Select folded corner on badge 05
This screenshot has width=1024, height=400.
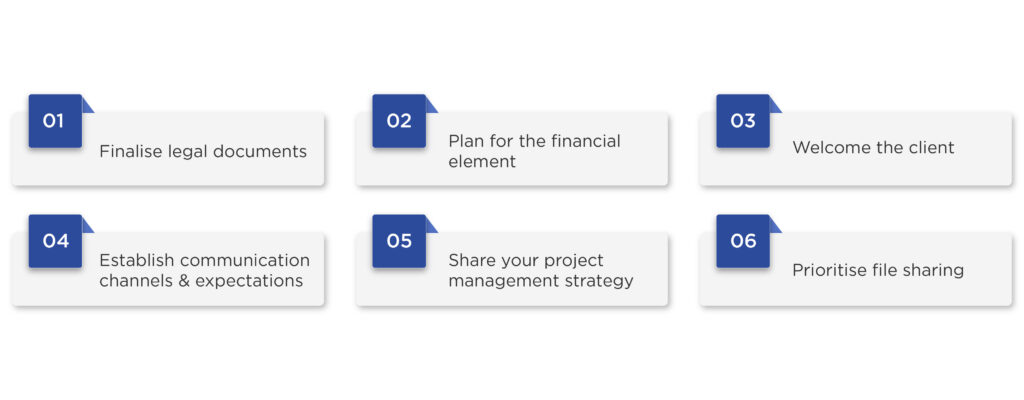(x=430, y=225)
